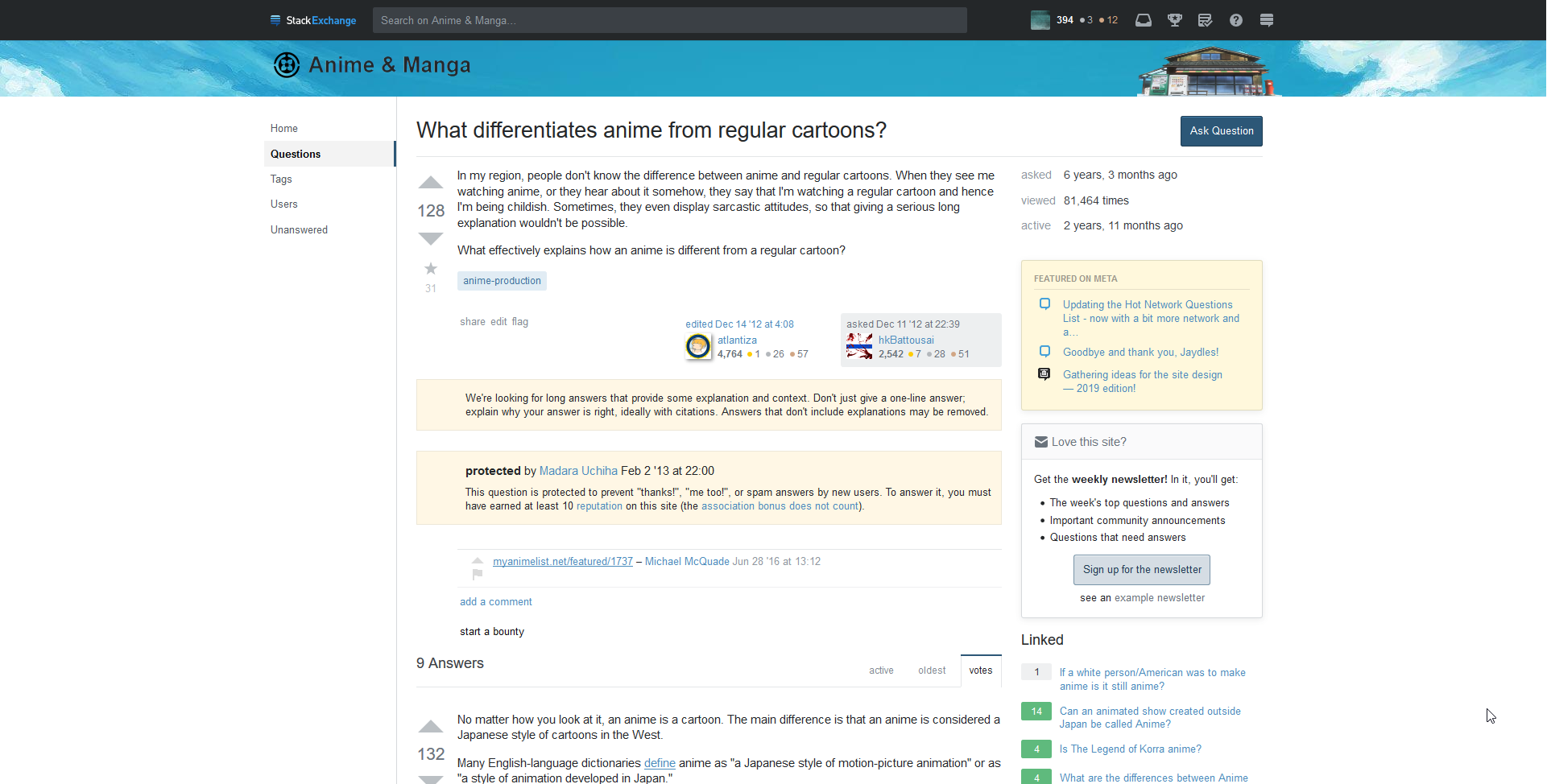Upvote the myanimelist comment
Image resolution: width=1547 pixels, height=784 pixels.
pos(478,561)
